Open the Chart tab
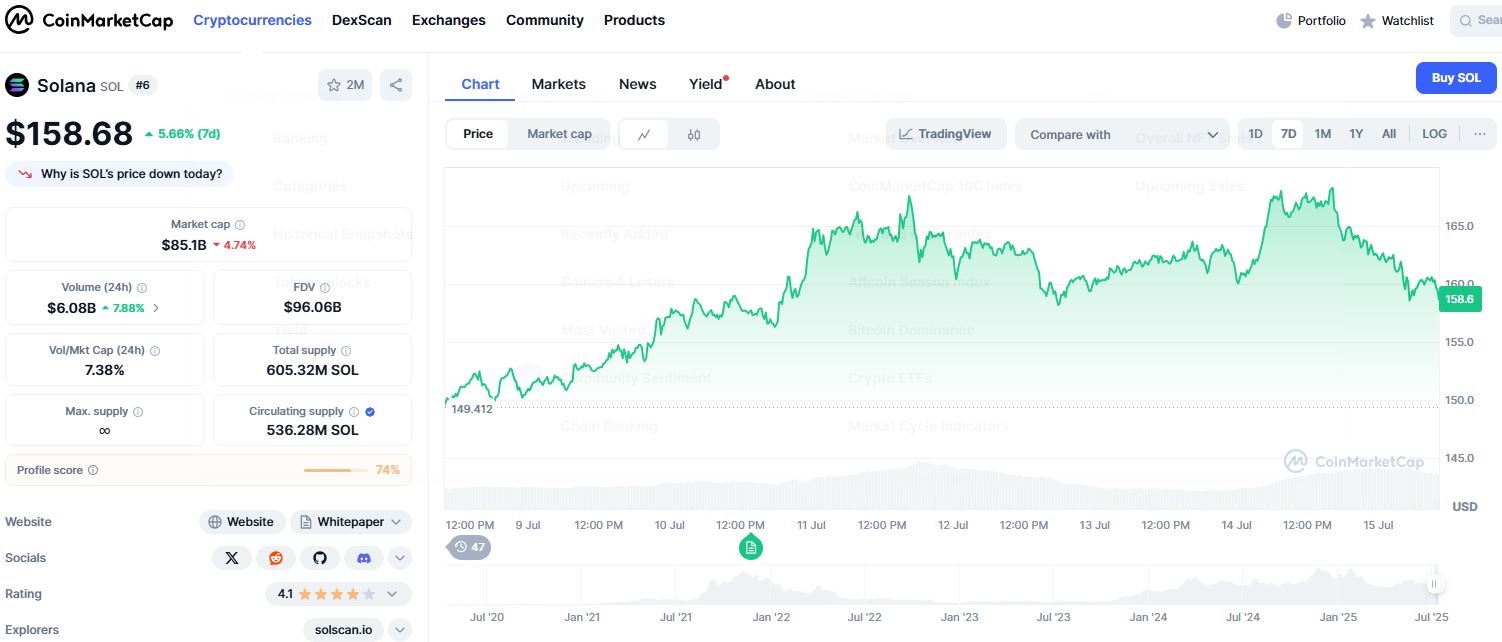 pos(480,84)
